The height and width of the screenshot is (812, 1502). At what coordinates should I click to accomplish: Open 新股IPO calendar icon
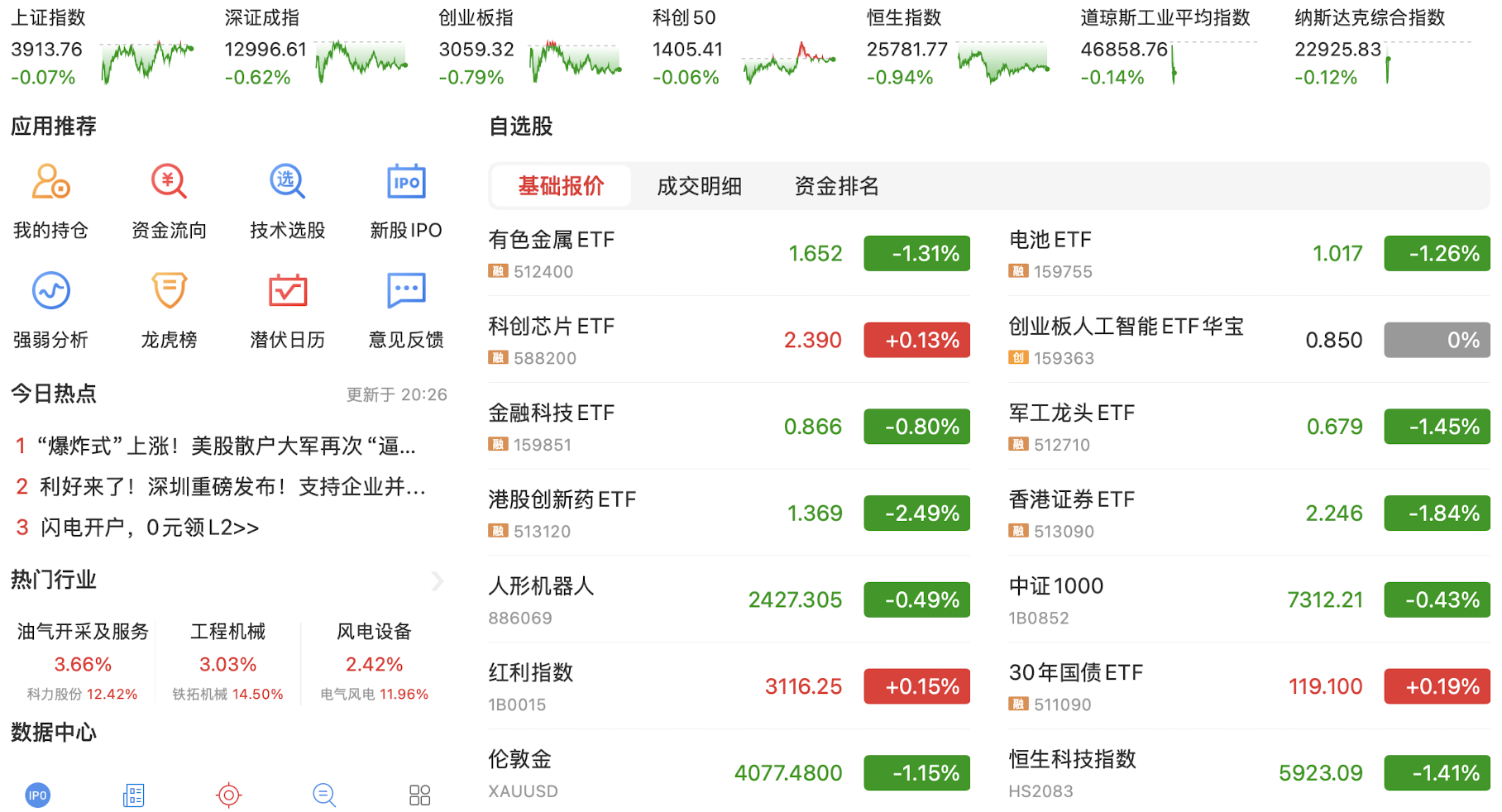click(406, 182)
